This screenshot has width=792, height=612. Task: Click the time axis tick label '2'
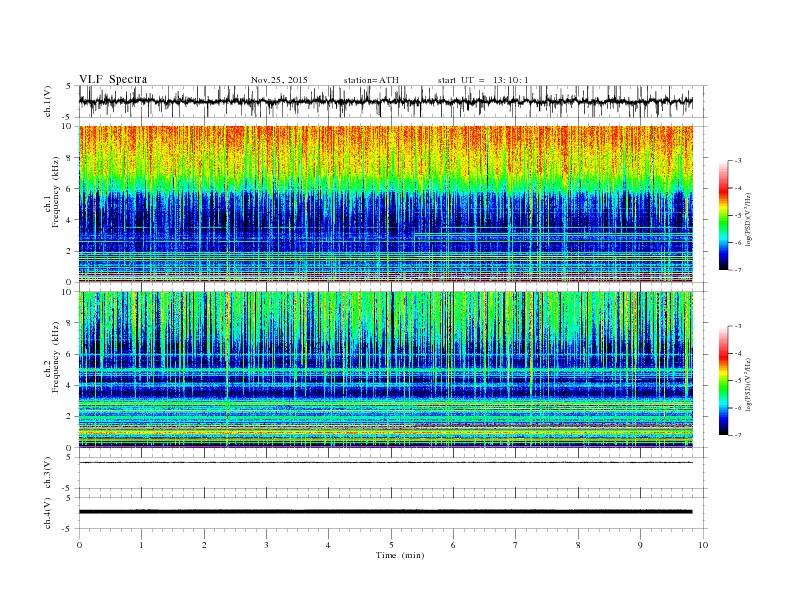204,545
